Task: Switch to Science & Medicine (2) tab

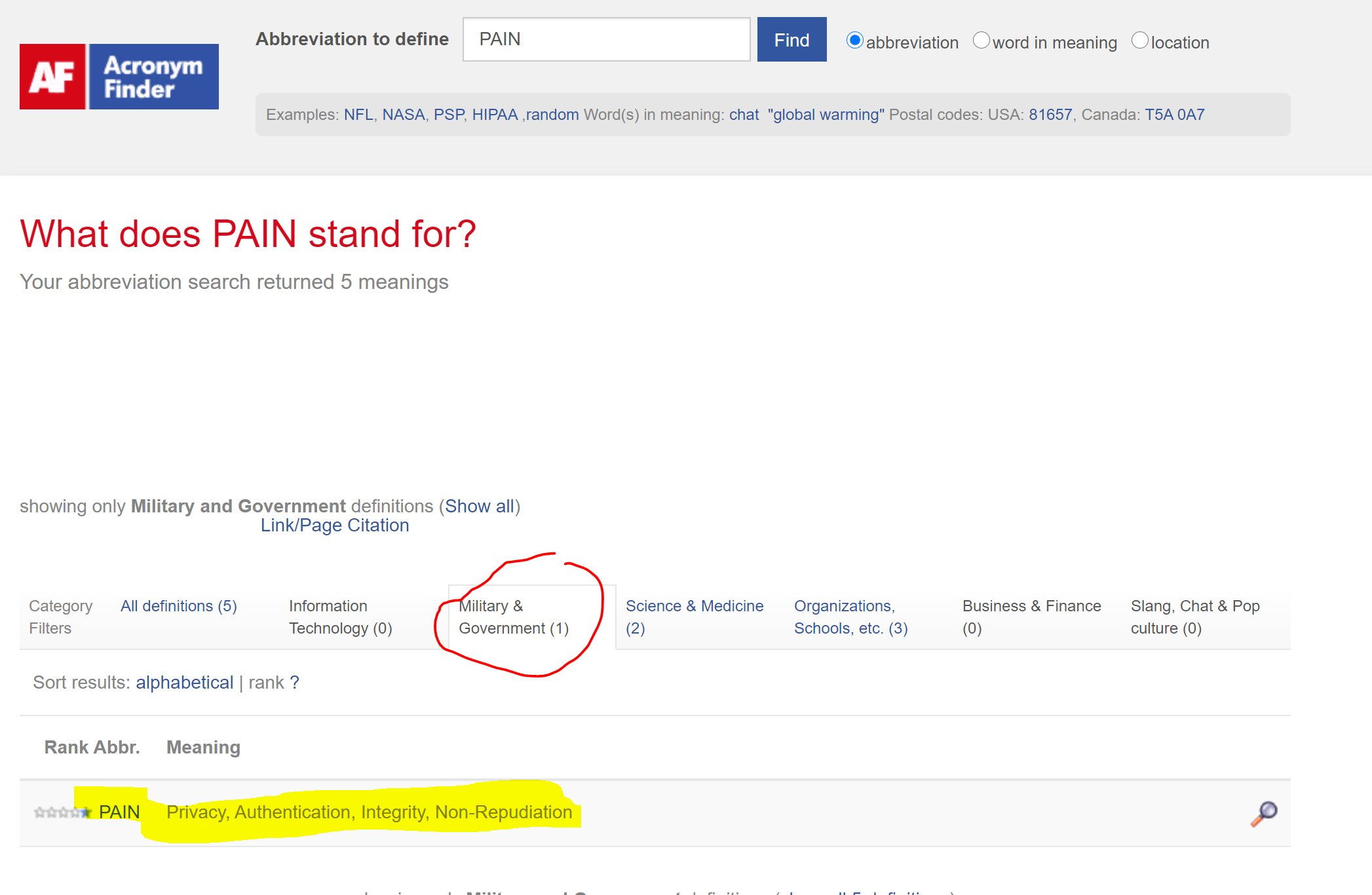Action: tap(695, 617)
